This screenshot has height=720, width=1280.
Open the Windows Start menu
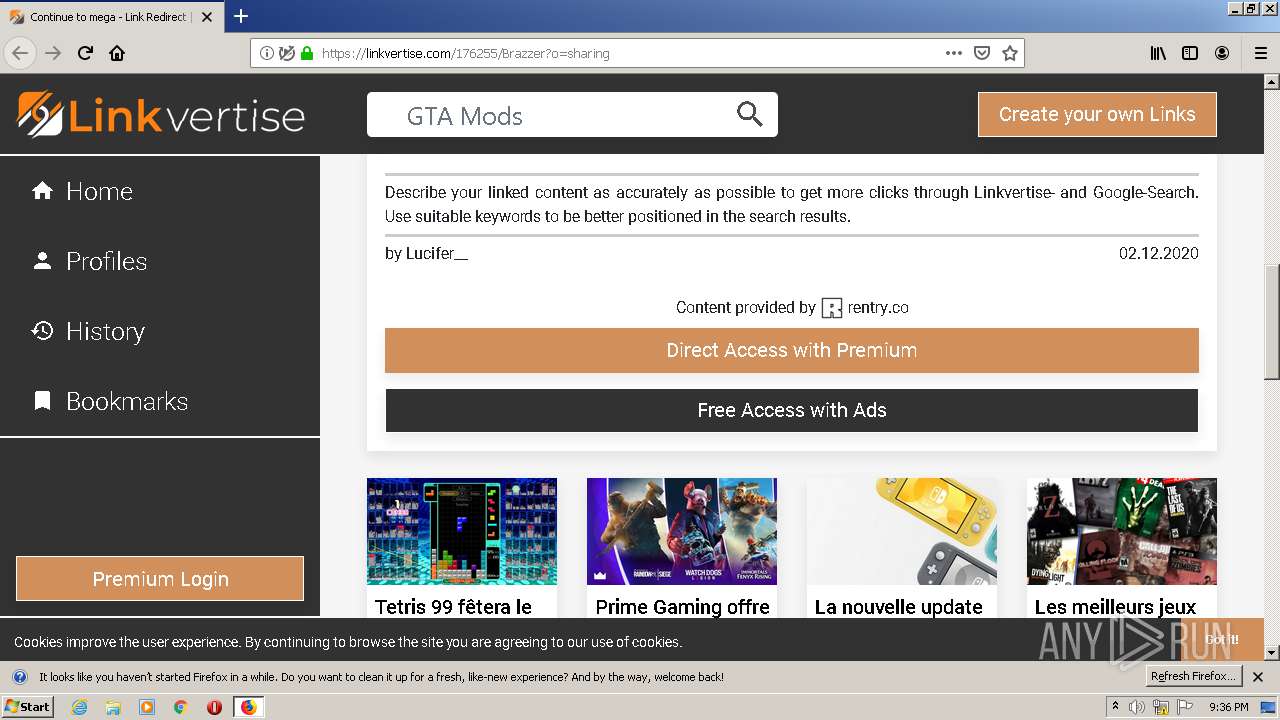[27, 707]
